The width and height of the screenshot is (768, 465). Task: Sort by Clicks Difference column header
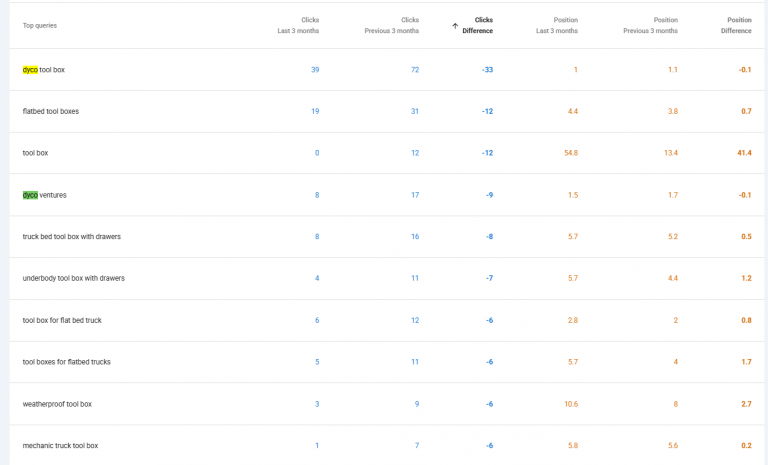point(478,25)
